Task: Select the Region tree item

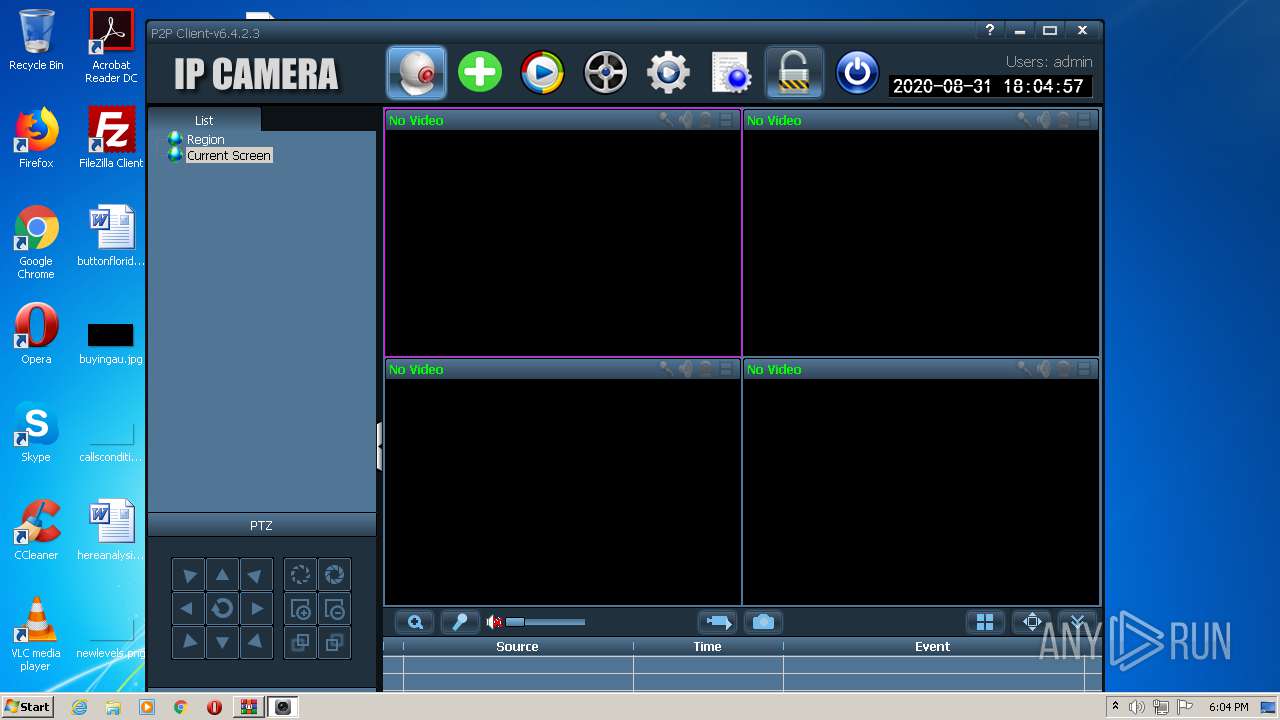Action: pos(205,139)
